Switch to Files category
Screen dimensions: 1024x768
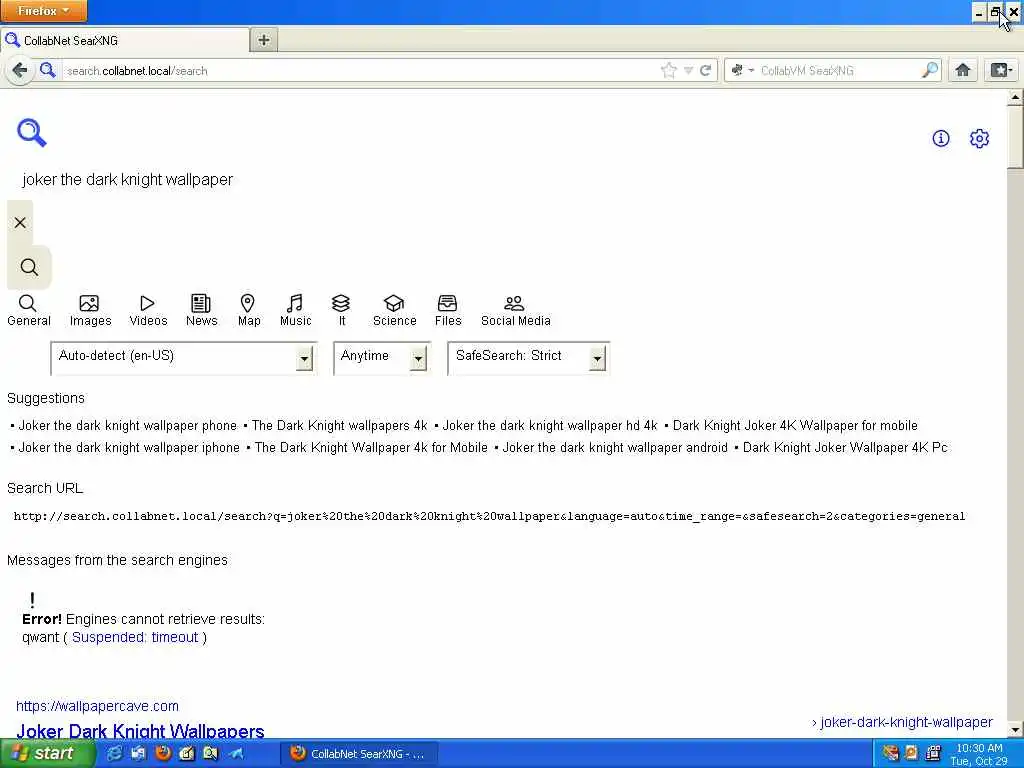point(448,311)
